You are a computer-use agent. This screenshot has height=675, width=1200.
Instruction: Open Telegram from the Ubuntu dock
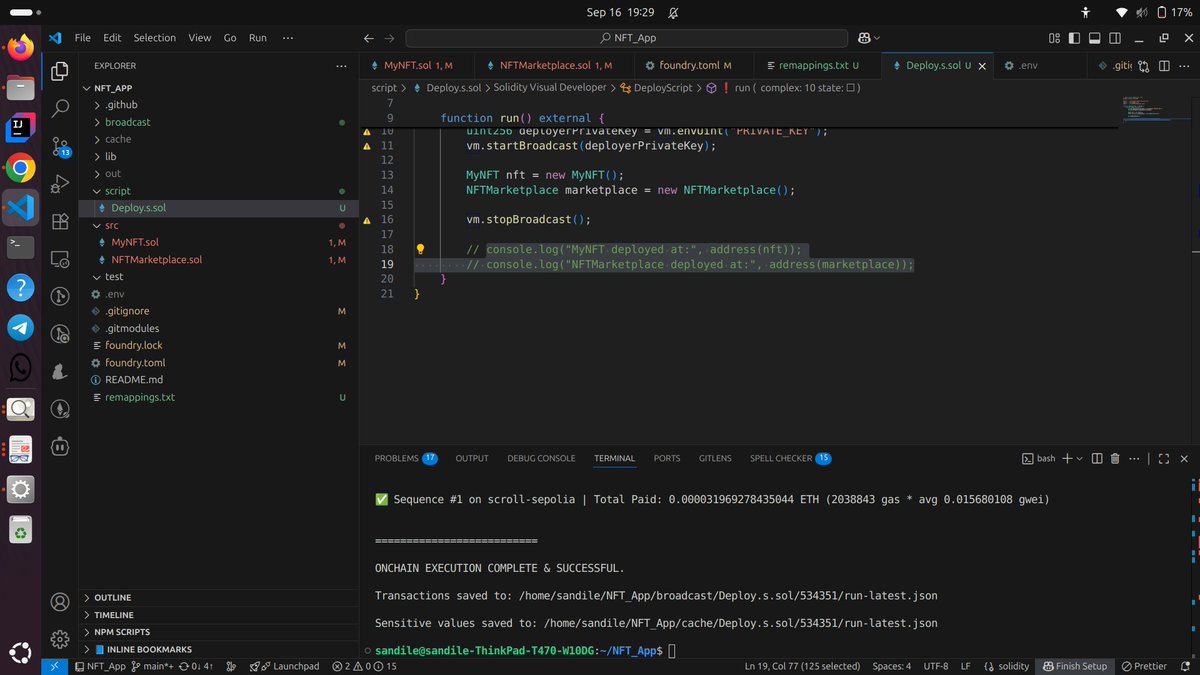(x=21, y=328)
